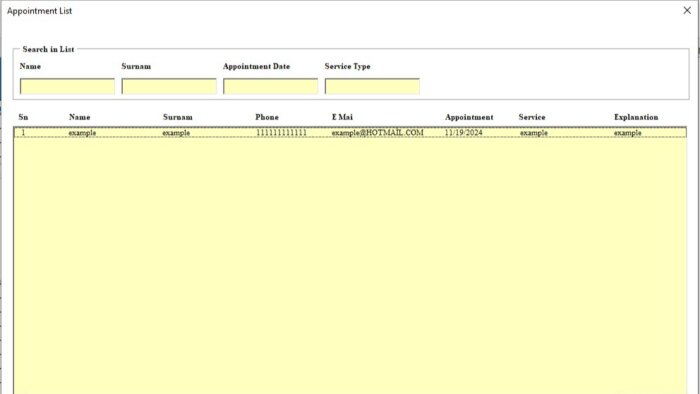Select example under the Name column

tap(82, 133)
